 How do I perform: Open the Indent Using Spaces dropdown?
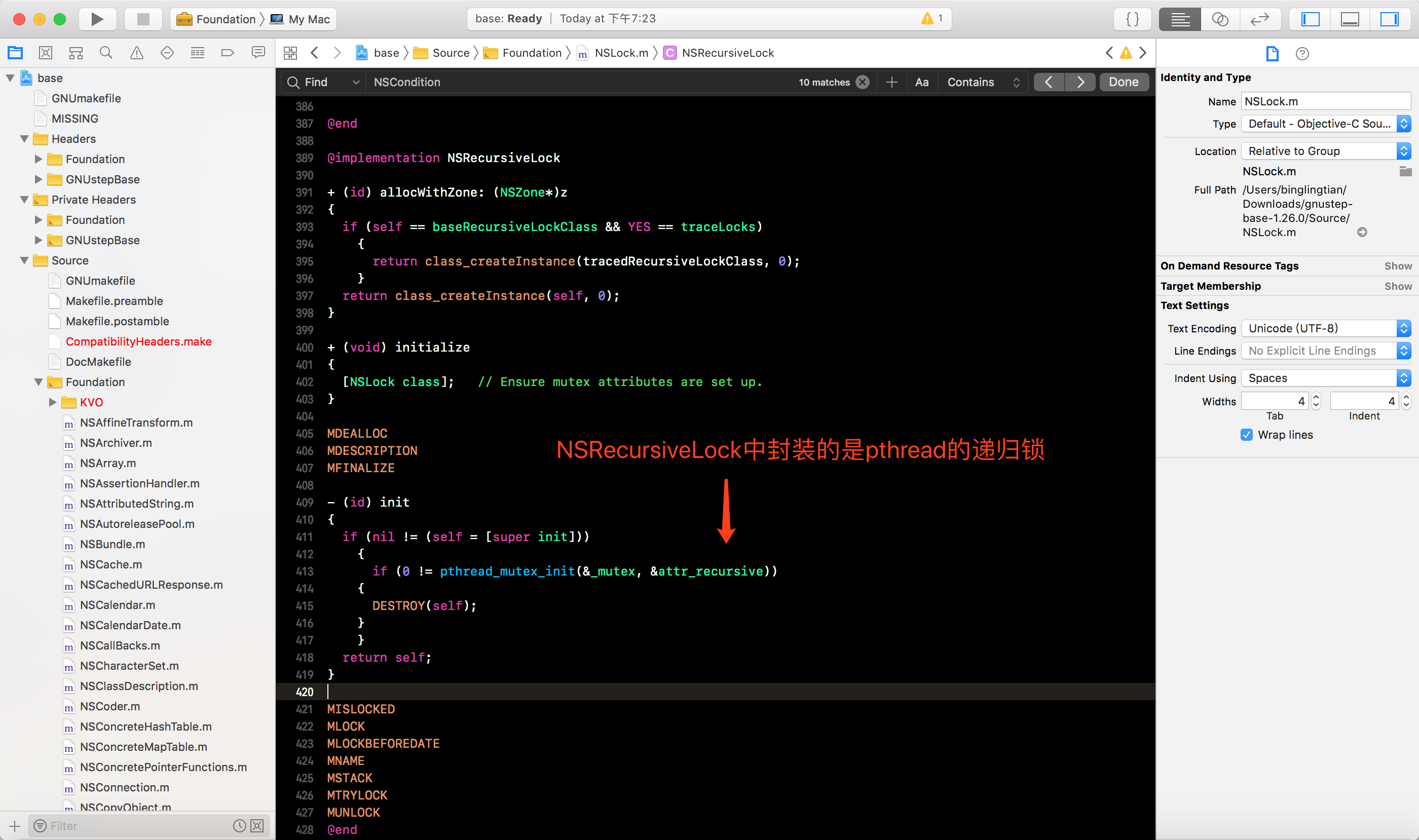point(1326,378)
